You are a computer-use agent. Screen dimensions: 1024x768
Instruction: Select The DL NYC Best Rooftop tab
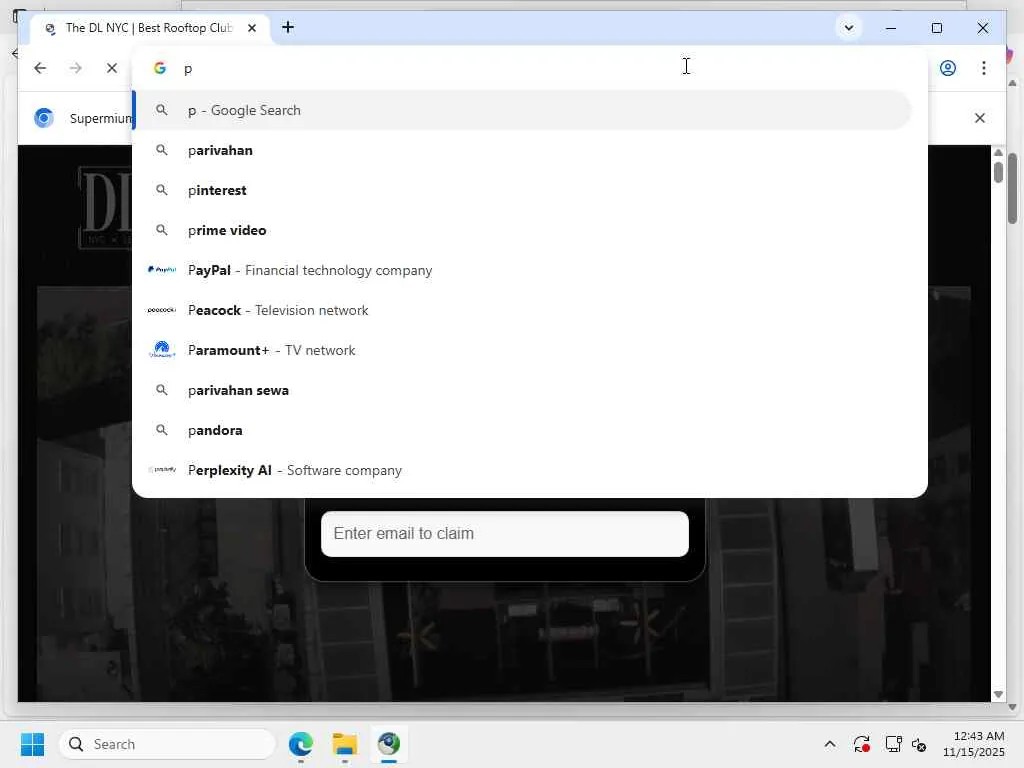coord(150,28)
